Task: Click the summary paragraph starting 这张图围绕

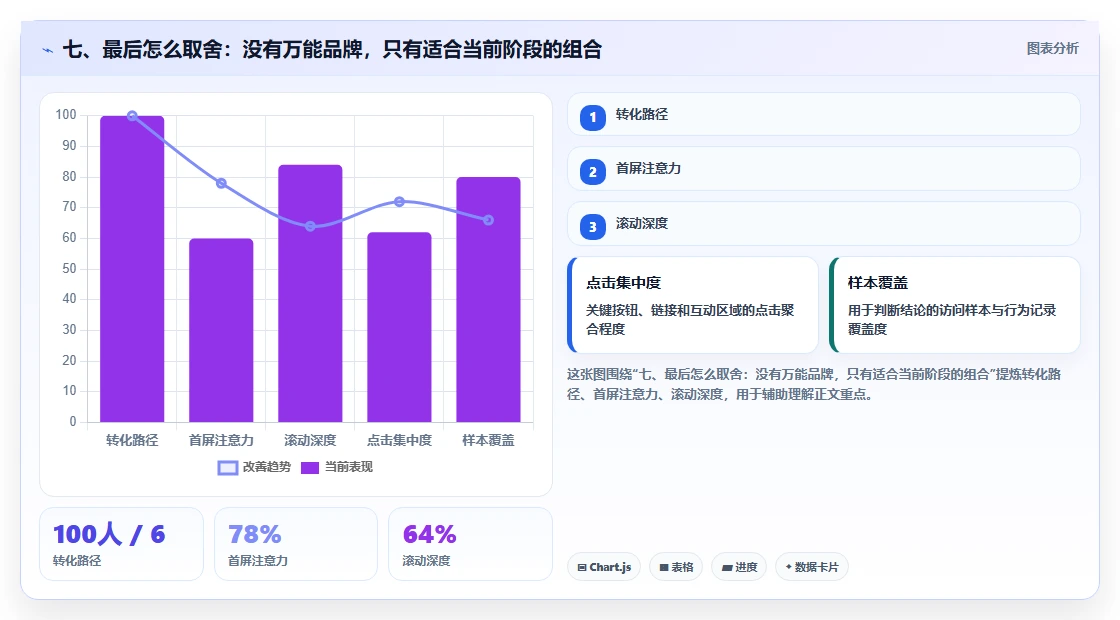Action: tap(814, 384)
